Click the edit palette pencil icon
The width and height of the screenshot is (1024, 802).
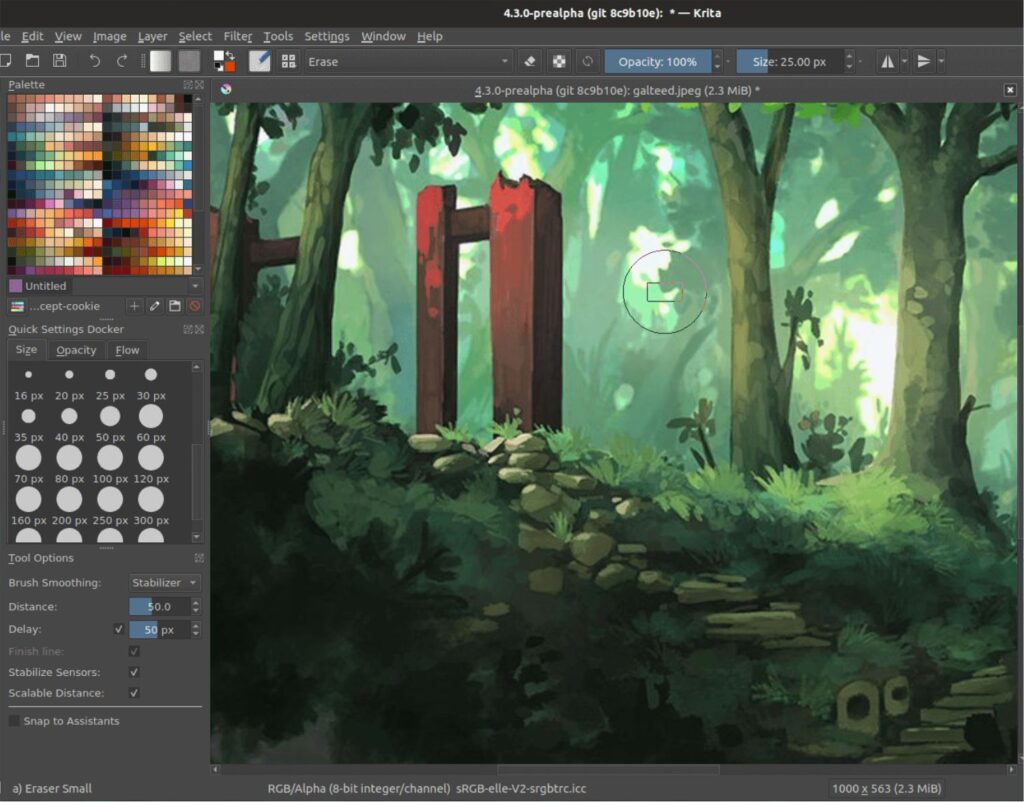click(155, 306)
